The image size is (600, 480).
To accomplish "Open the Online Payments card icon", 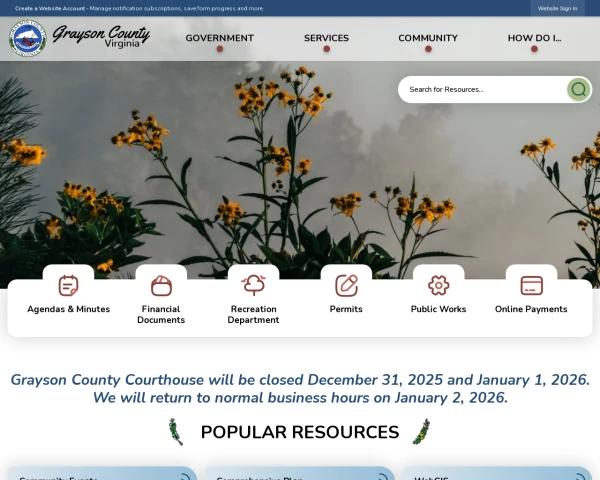I will (532, 286).
